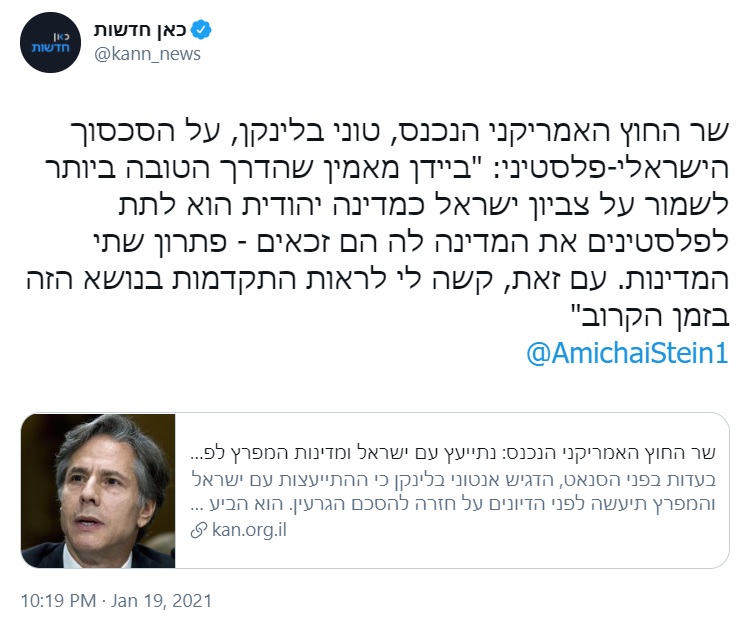Click the Jan 19, 2021 date
Image resolution: width=749 pixels, height=622 pixels.
click(x=161, y=601)
